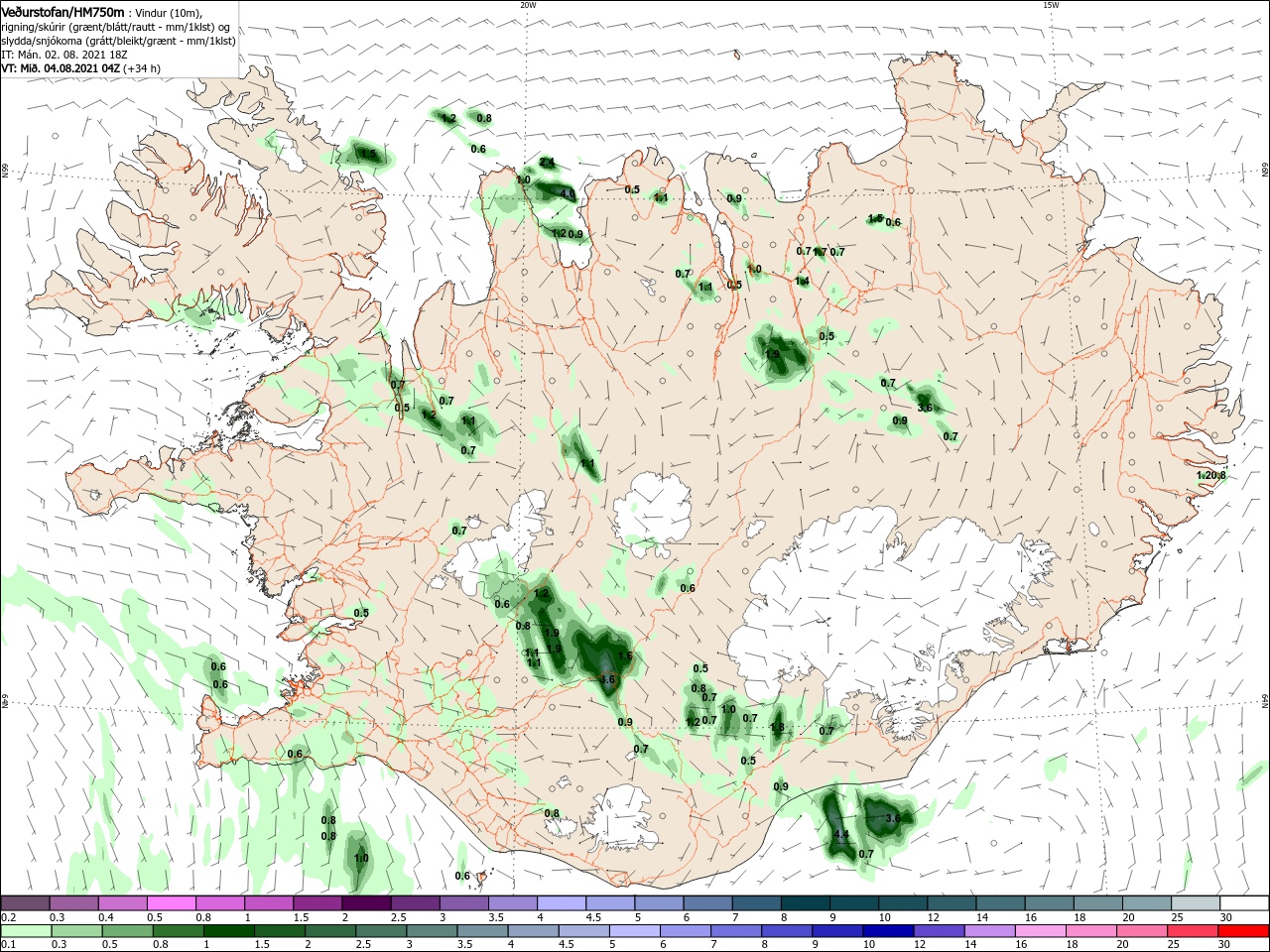This screenshot has height=952, width=1270.
Task: Click the valid time VT: Mið. 04.08.2021 04Z
Action: [x=61, y=68]
